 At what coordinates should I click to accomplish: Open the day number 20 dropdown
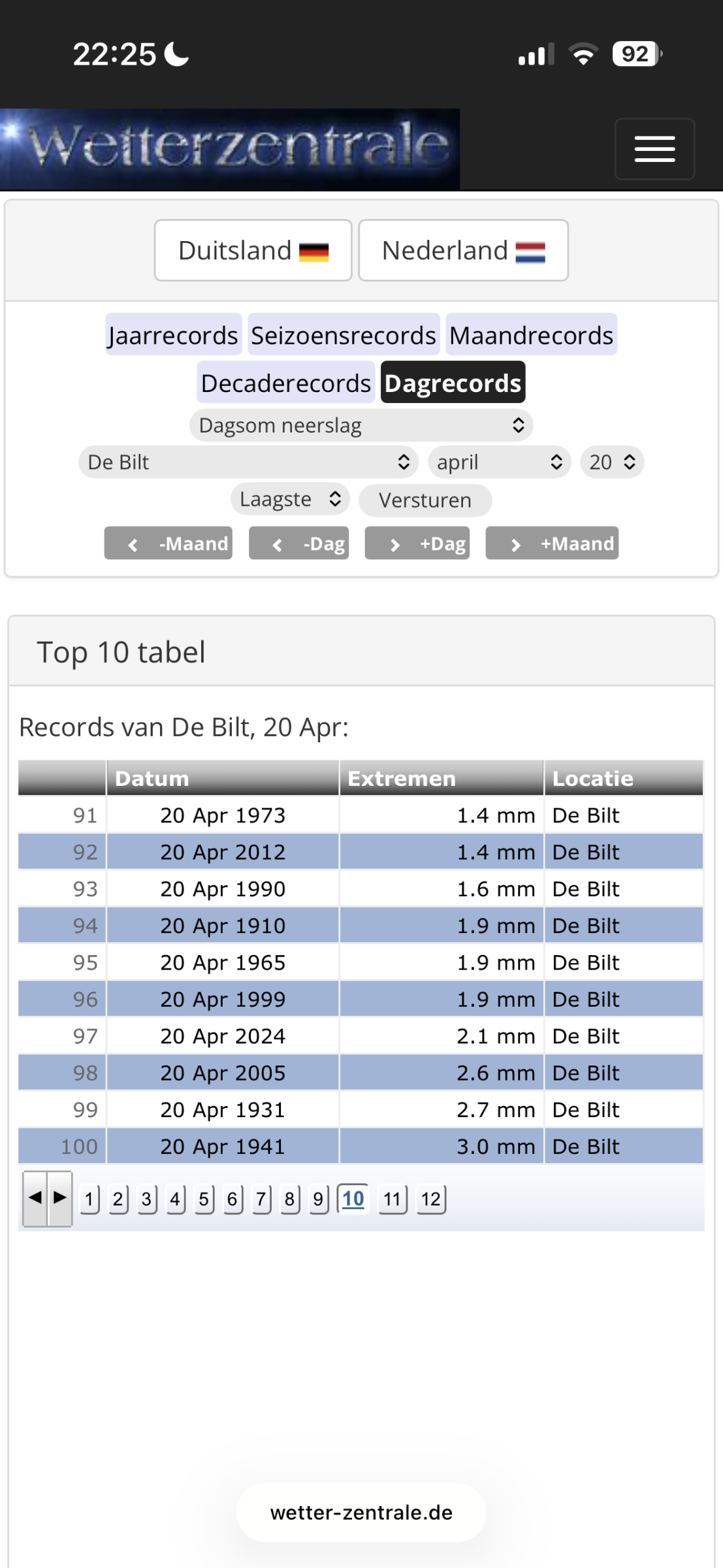click(612, 463)
